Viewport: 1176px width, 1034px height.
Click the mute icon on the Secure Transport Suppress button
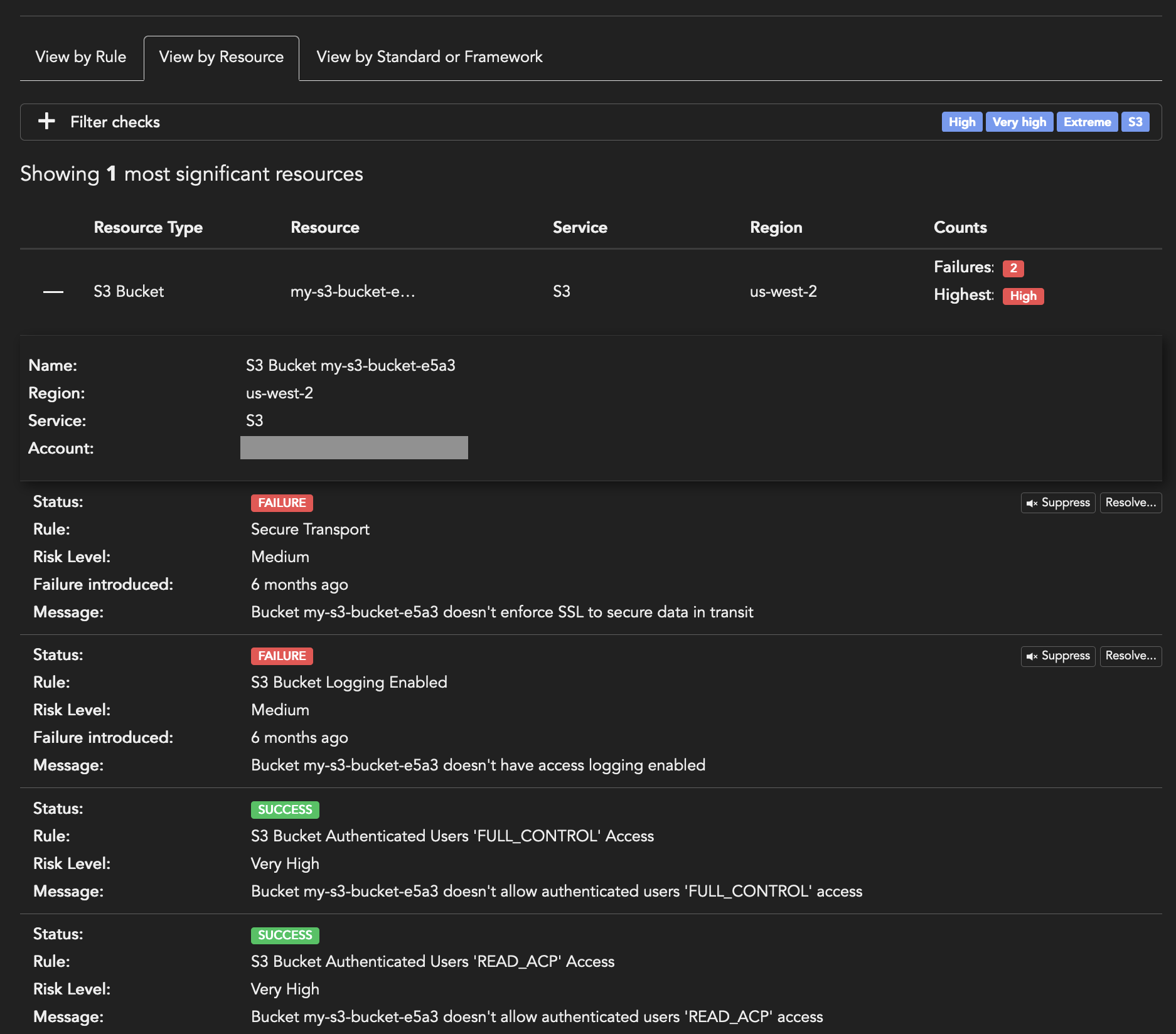click(1033, 502)
